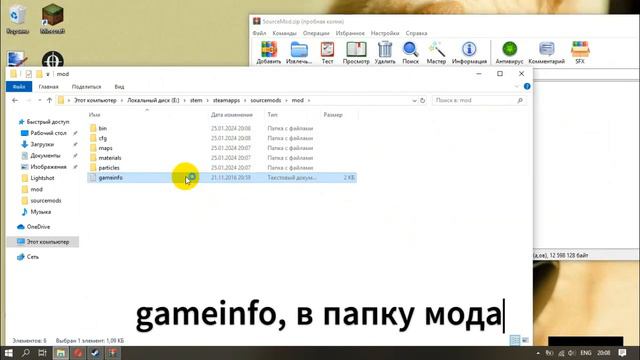This screenshot has width=640, height=360.
Task: Click WinRAR Find (Поиск) toolbar icon
Action: pyautogui.click(x=411, y=53)
